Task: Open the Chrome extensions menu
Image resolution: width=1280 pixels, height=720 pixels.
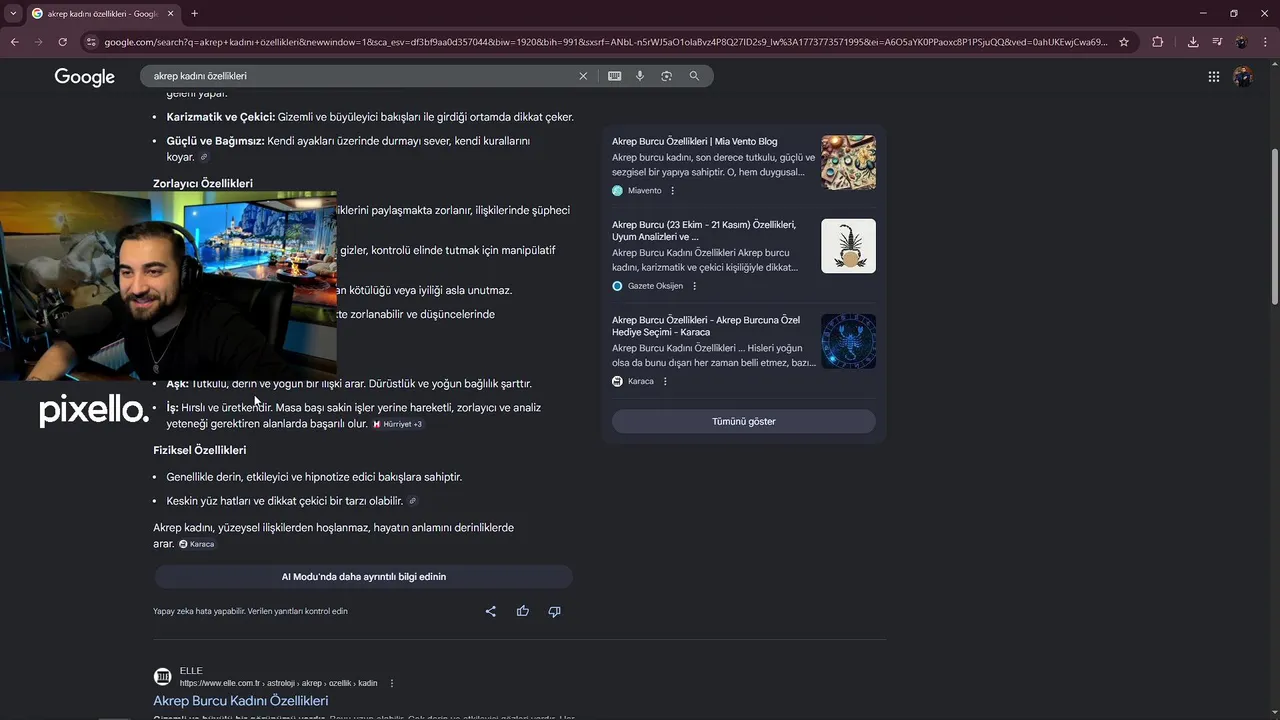Action: tap(1158, 42)
